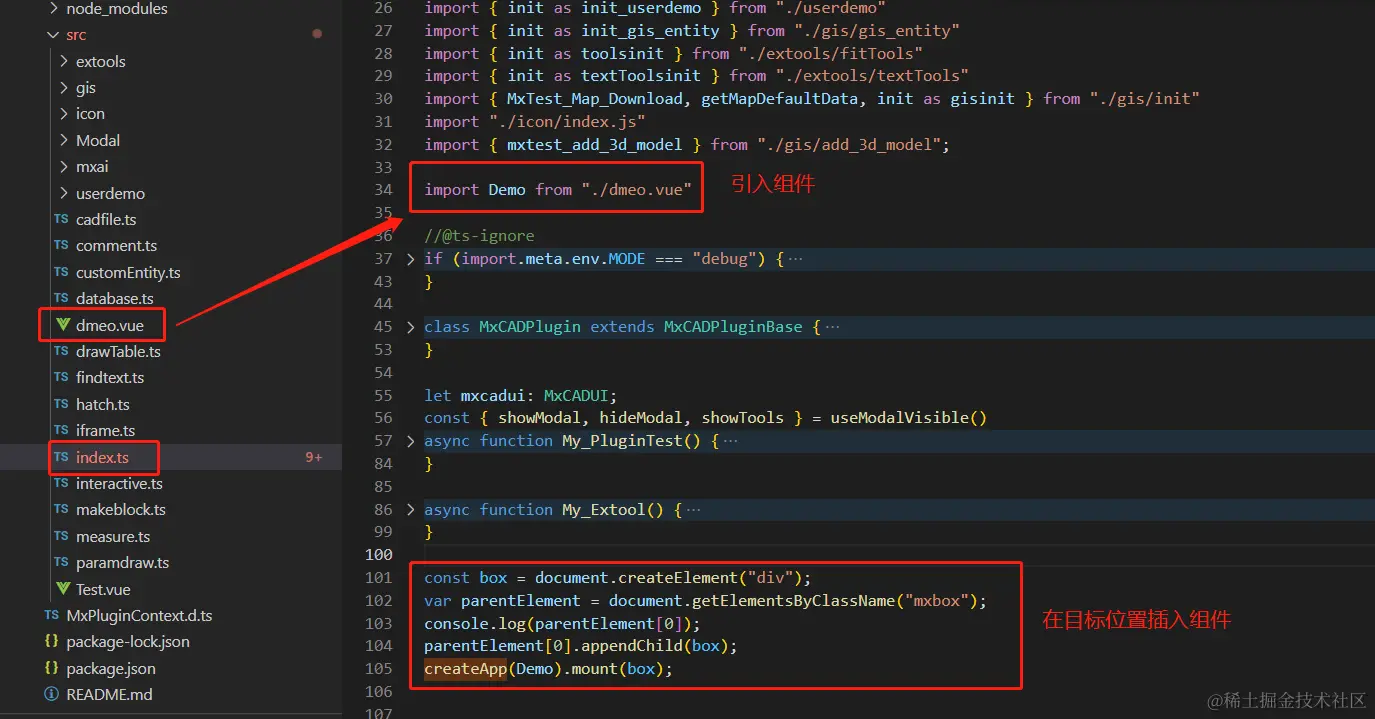The height and width of the screenshot is (719, 1375).
Task: Open cadfile.ts in the explorer
Action: (106, 220)
